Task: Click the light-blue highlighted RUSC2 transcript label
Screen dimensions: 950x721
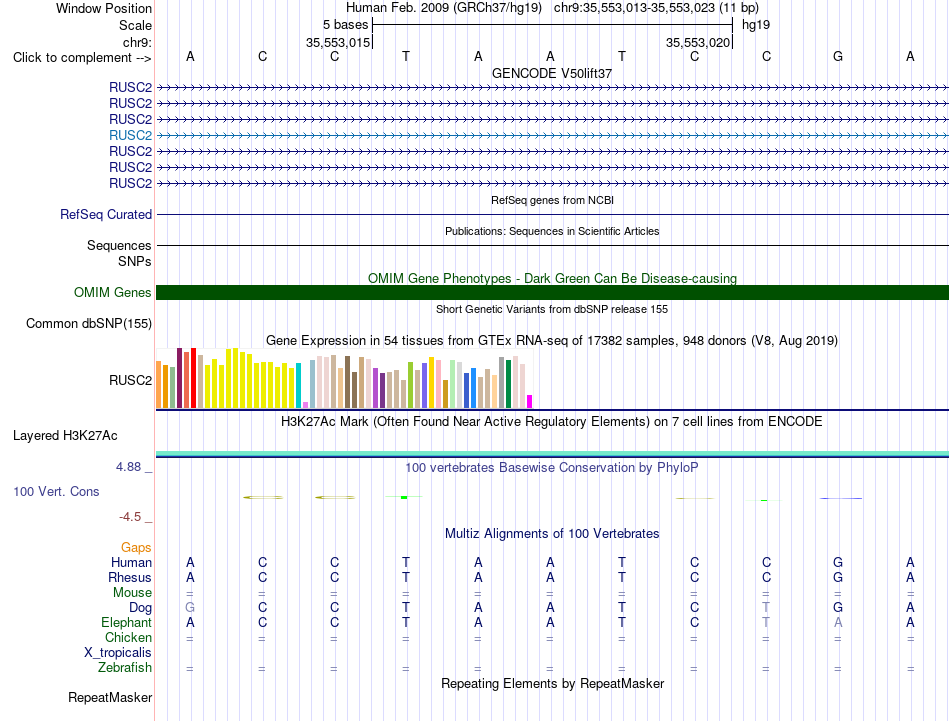Action: click(x=130, y=135)
